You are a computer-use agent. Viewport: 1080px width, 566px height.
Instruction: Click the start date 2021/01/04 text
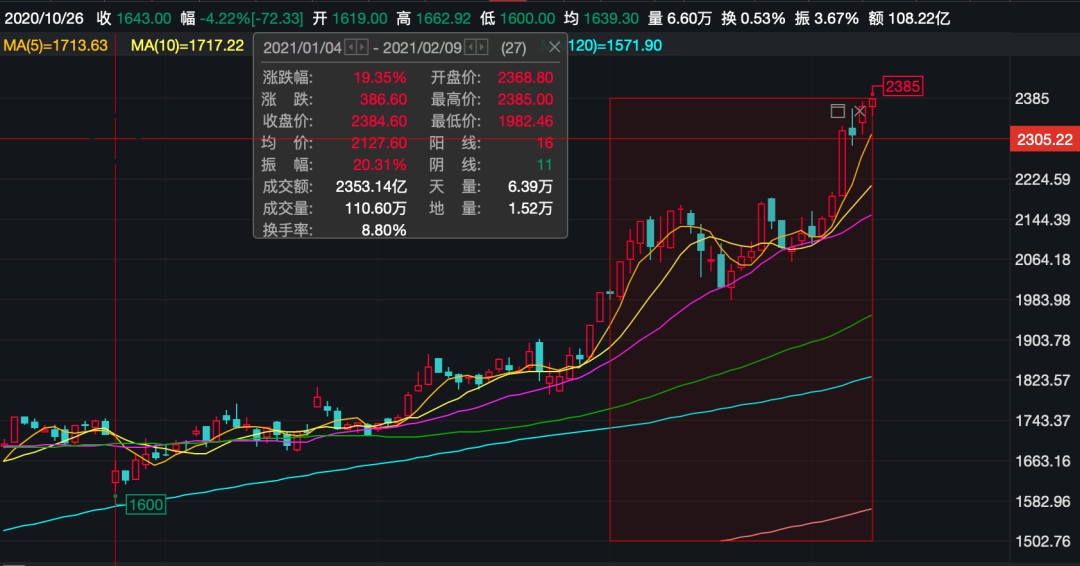(x=302, y=48)
